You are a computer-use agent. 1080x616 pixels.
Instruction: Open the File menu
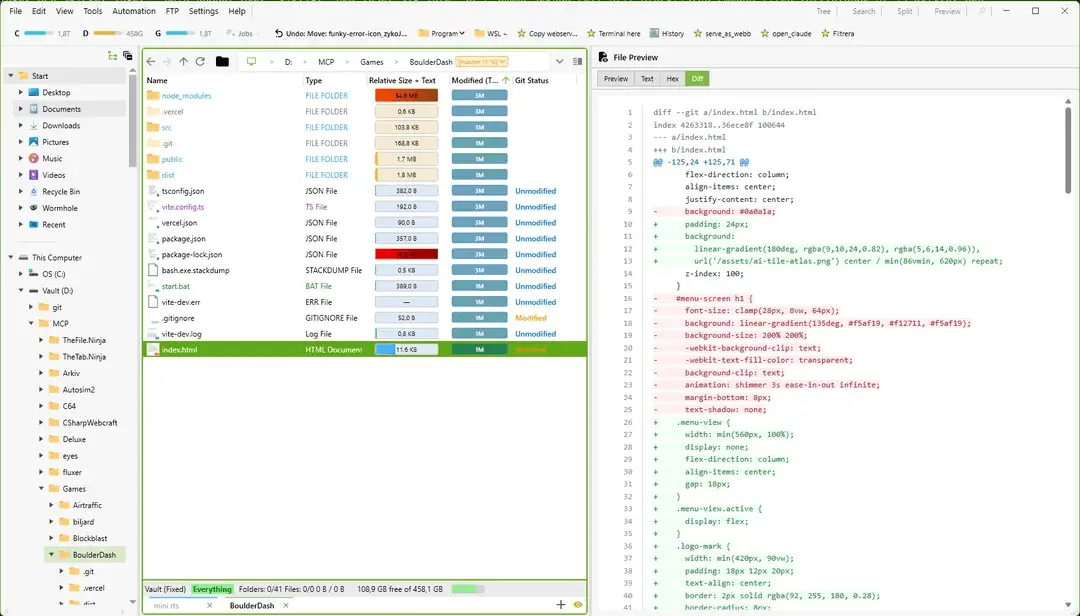(x=15, y=11)
